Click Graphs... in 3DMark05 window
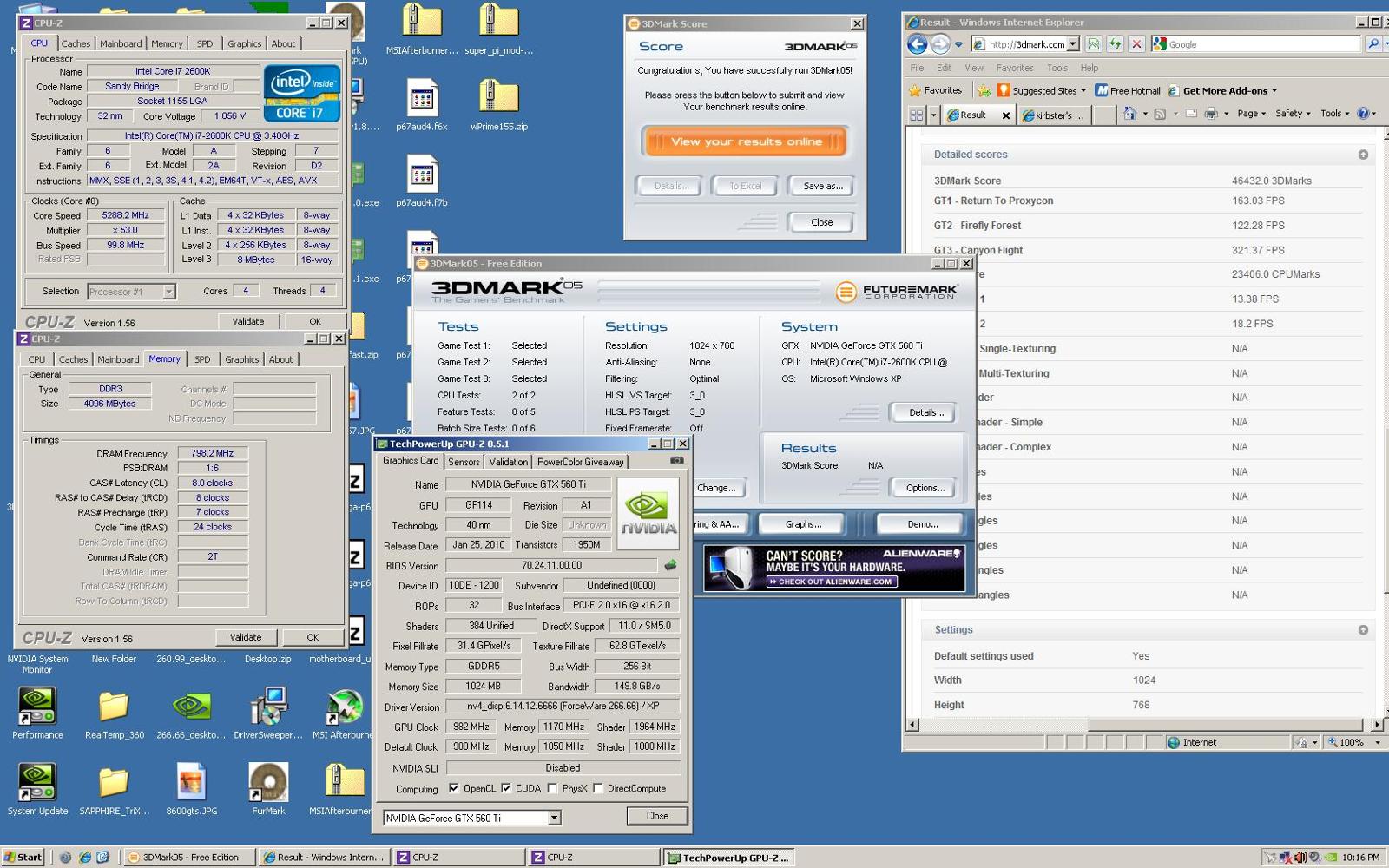 (x=803, y=524)
